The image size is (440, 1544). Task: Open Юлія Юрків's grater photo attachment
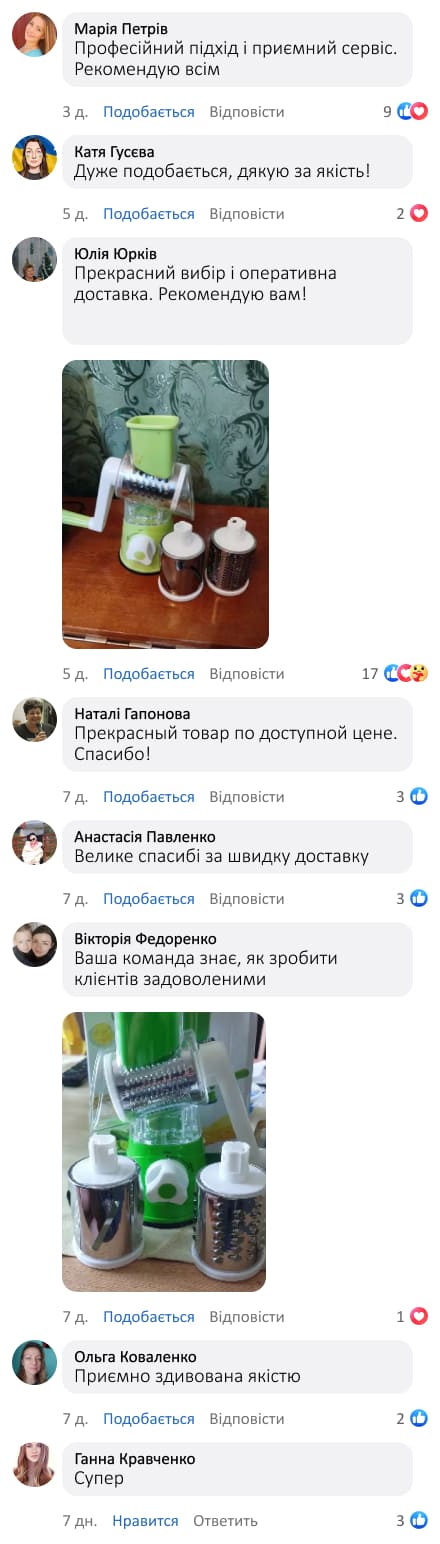pos(166,504)
